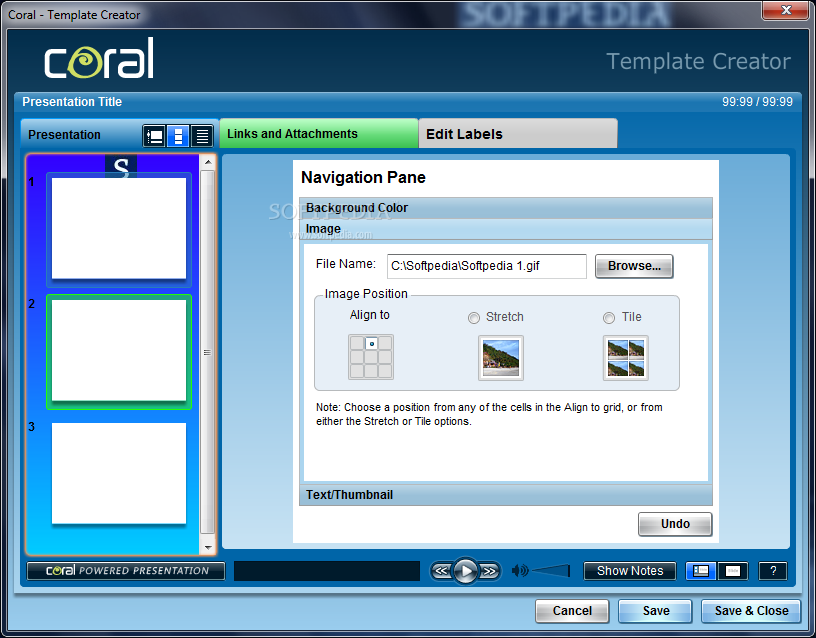Click the Cancel button
Screen dimensions: 816x638
572,611
